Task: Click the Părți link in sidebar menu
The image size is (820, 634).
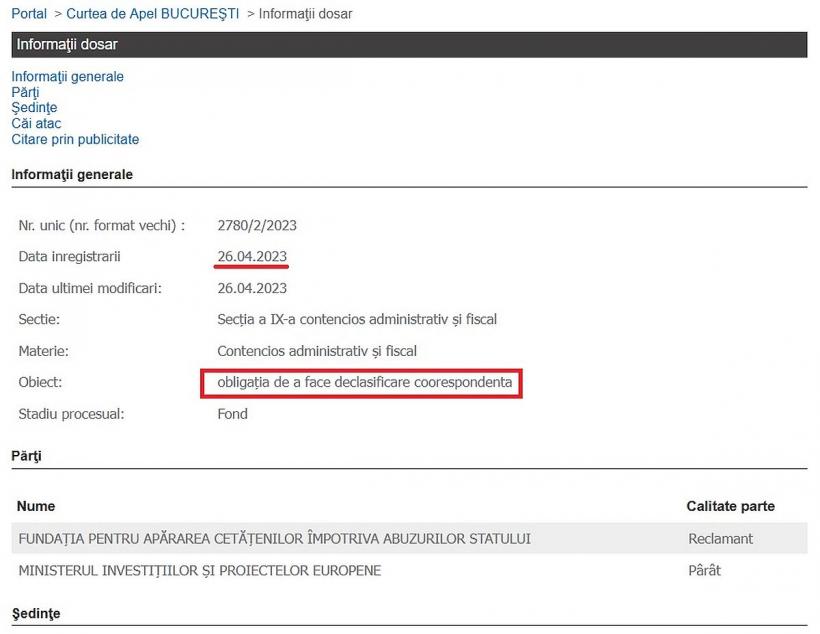Action: pyautogui.click(x=24, y=91)
